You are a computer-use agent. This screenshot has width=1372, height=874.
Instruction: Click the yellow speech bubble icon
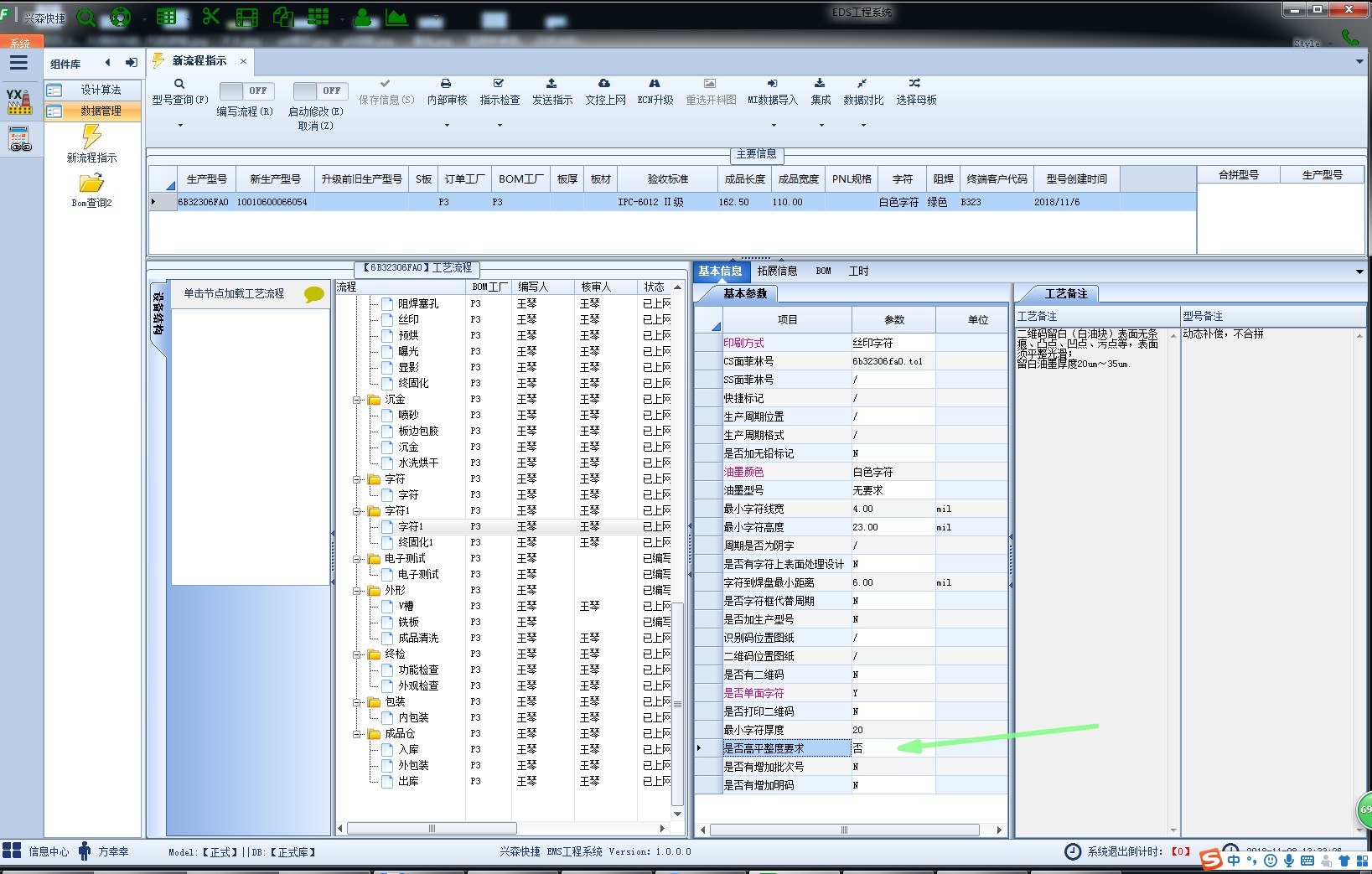pyautogui.click(x=313, y=294)
